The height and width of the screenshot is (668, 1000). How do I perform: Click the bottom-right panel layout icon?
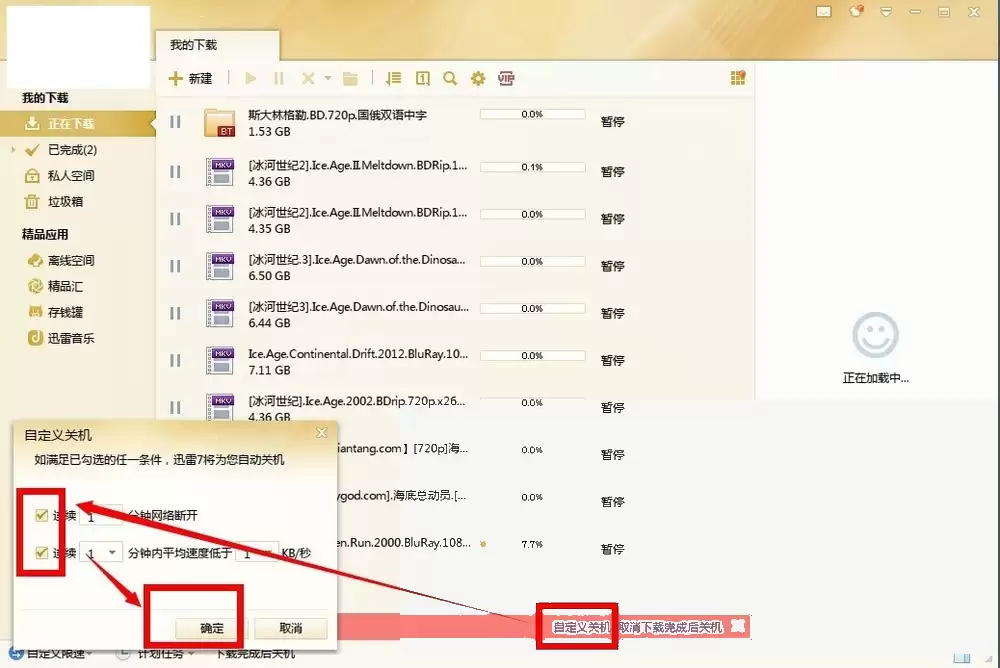(962, 658)
